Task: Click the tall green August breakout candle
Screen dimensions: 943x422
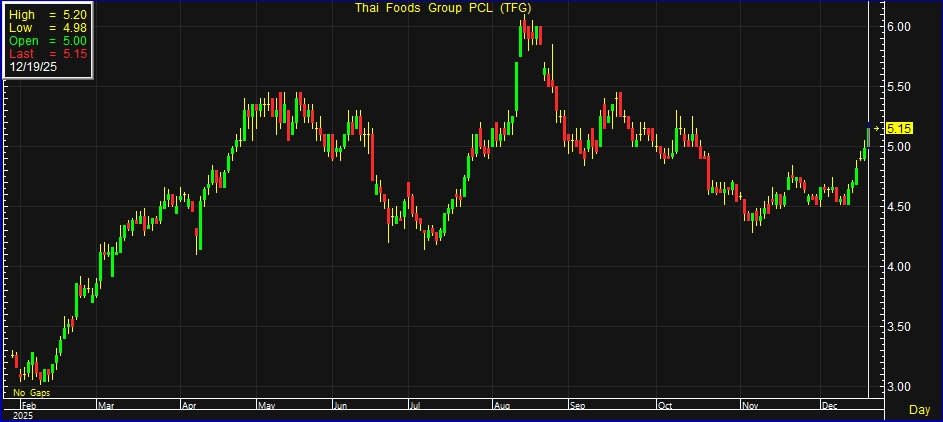Action: click(517, 88)
